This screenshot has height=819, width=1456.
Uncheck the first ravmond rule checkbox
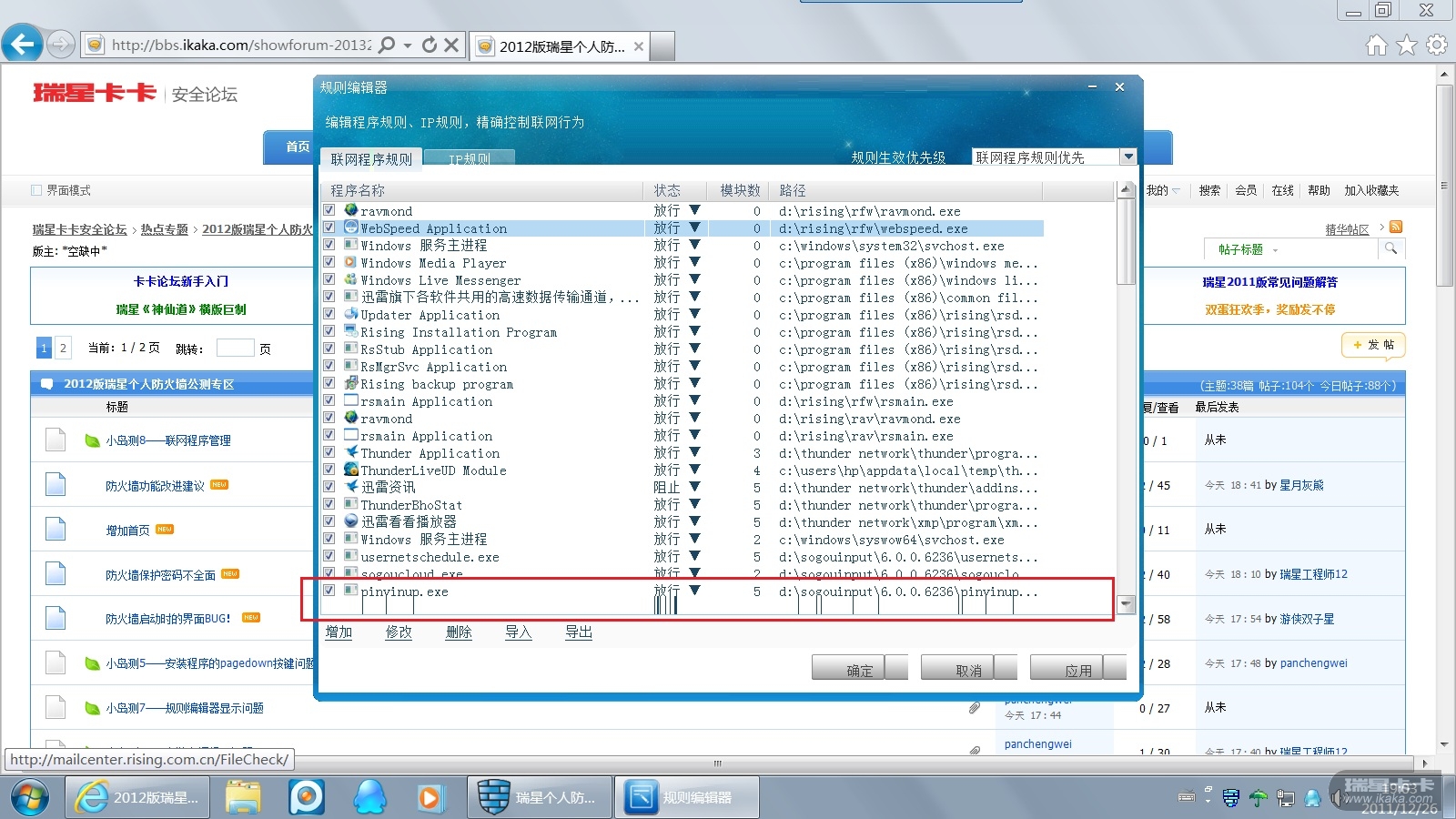coord(329,210)
